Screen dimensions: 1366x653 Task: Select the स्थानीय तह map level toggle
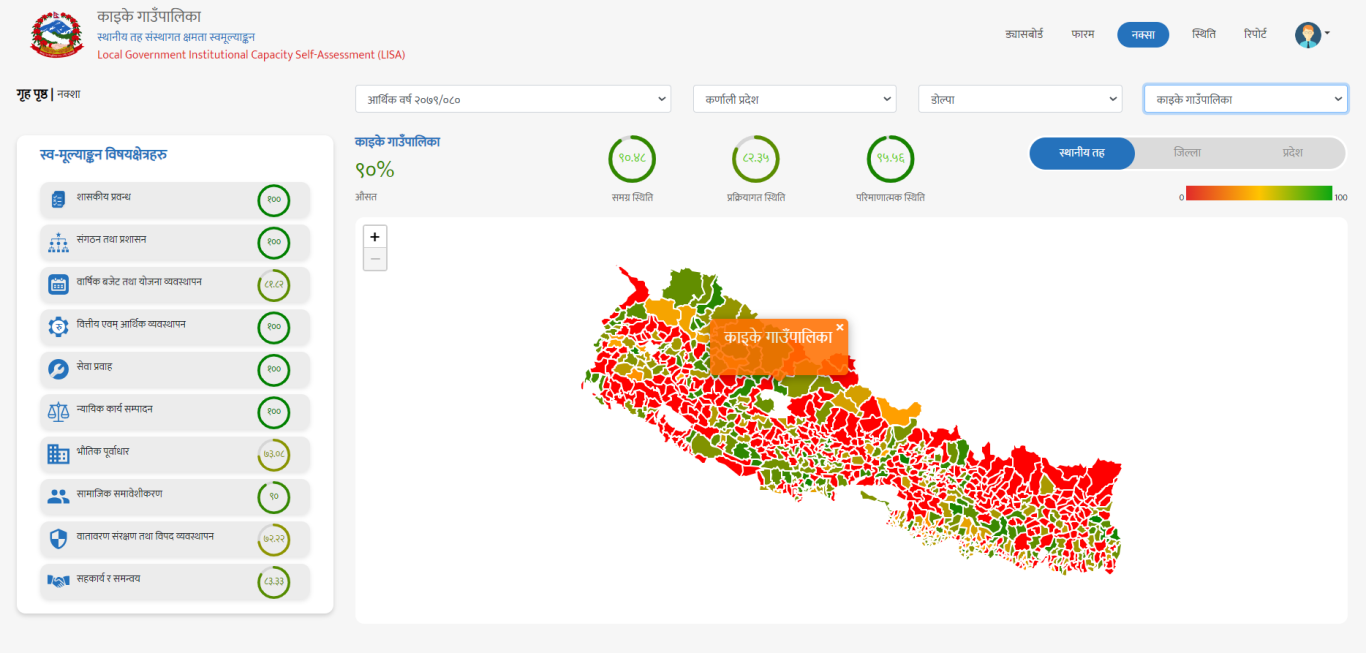click(x=1082, y=153)
